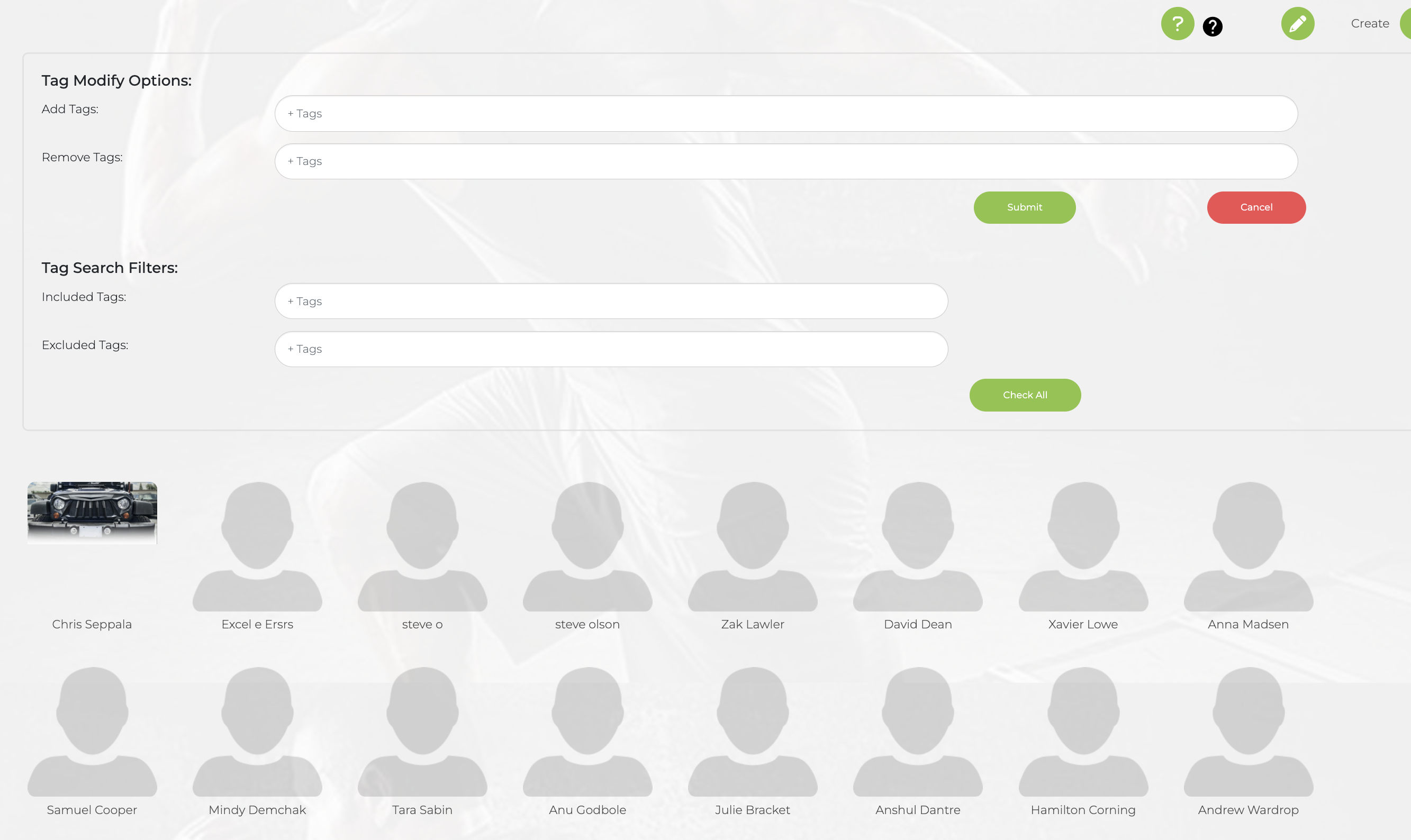
Task: Open the Create menu item
Action: (1370, 23)
